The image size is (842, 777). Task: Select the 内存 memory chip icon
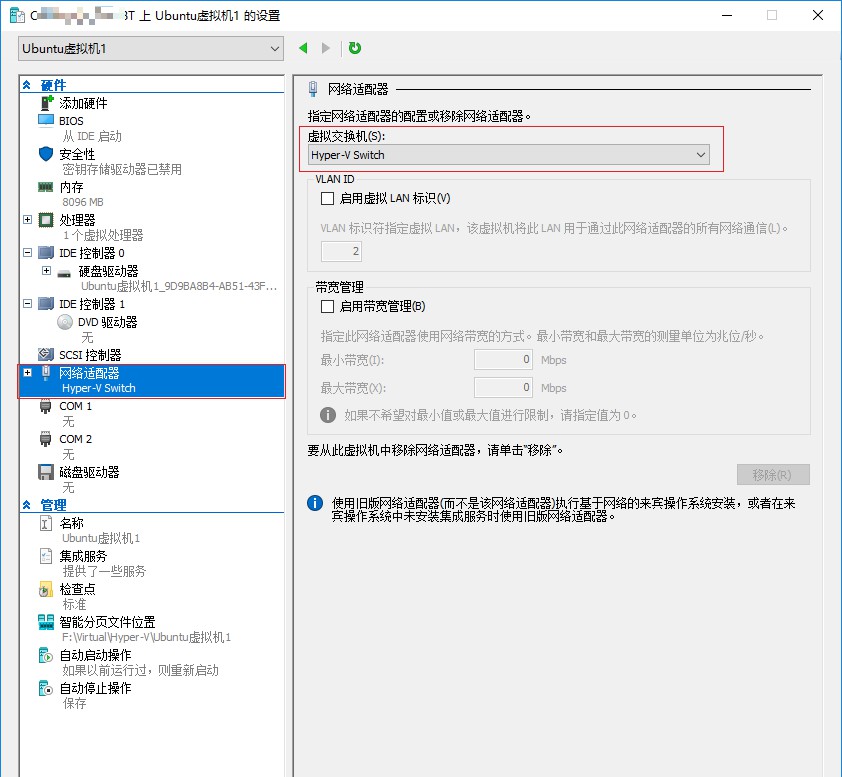coord(46,187)
